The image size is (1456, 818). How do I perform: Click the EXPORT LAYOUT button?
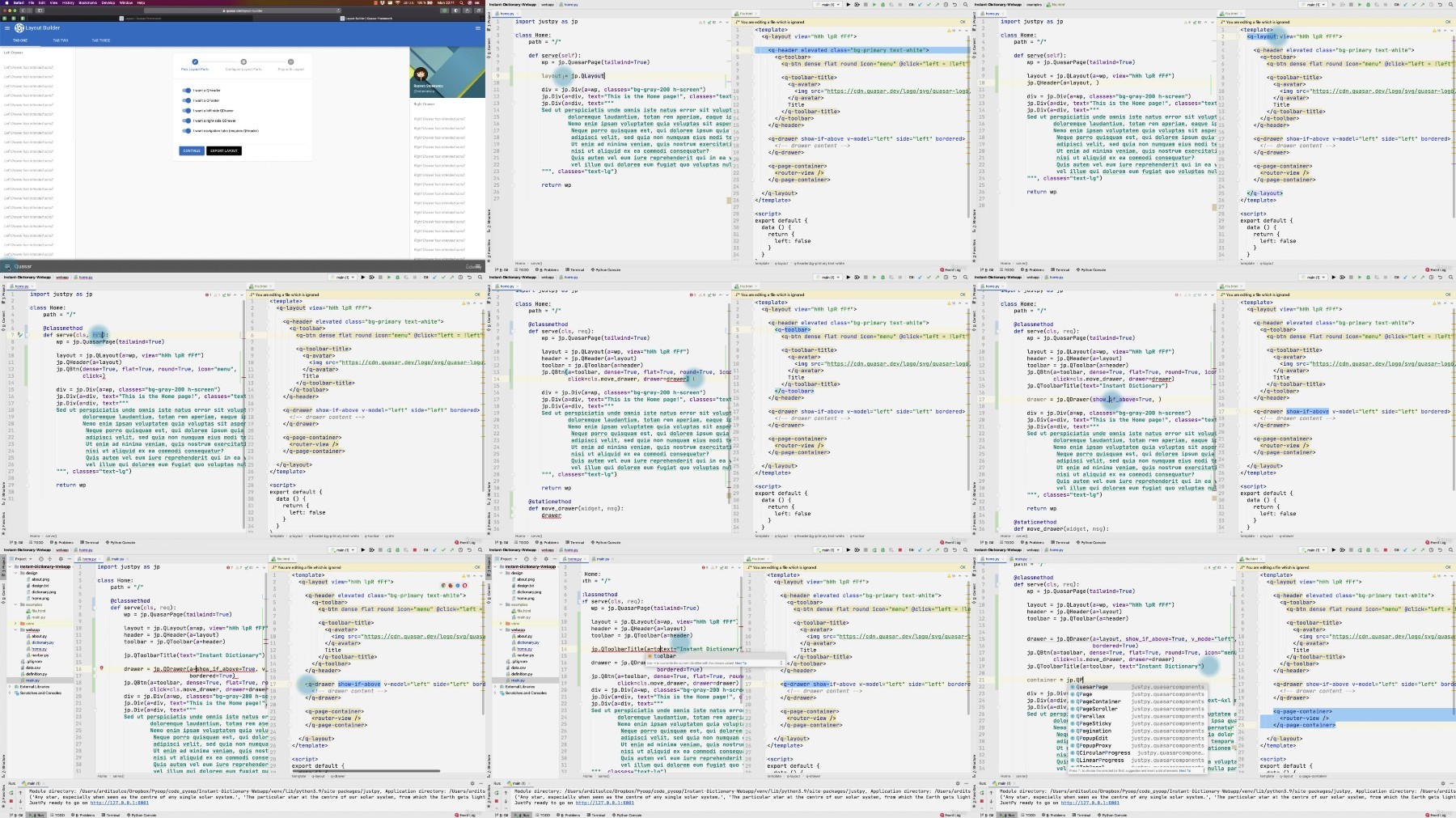click(224, 150)
